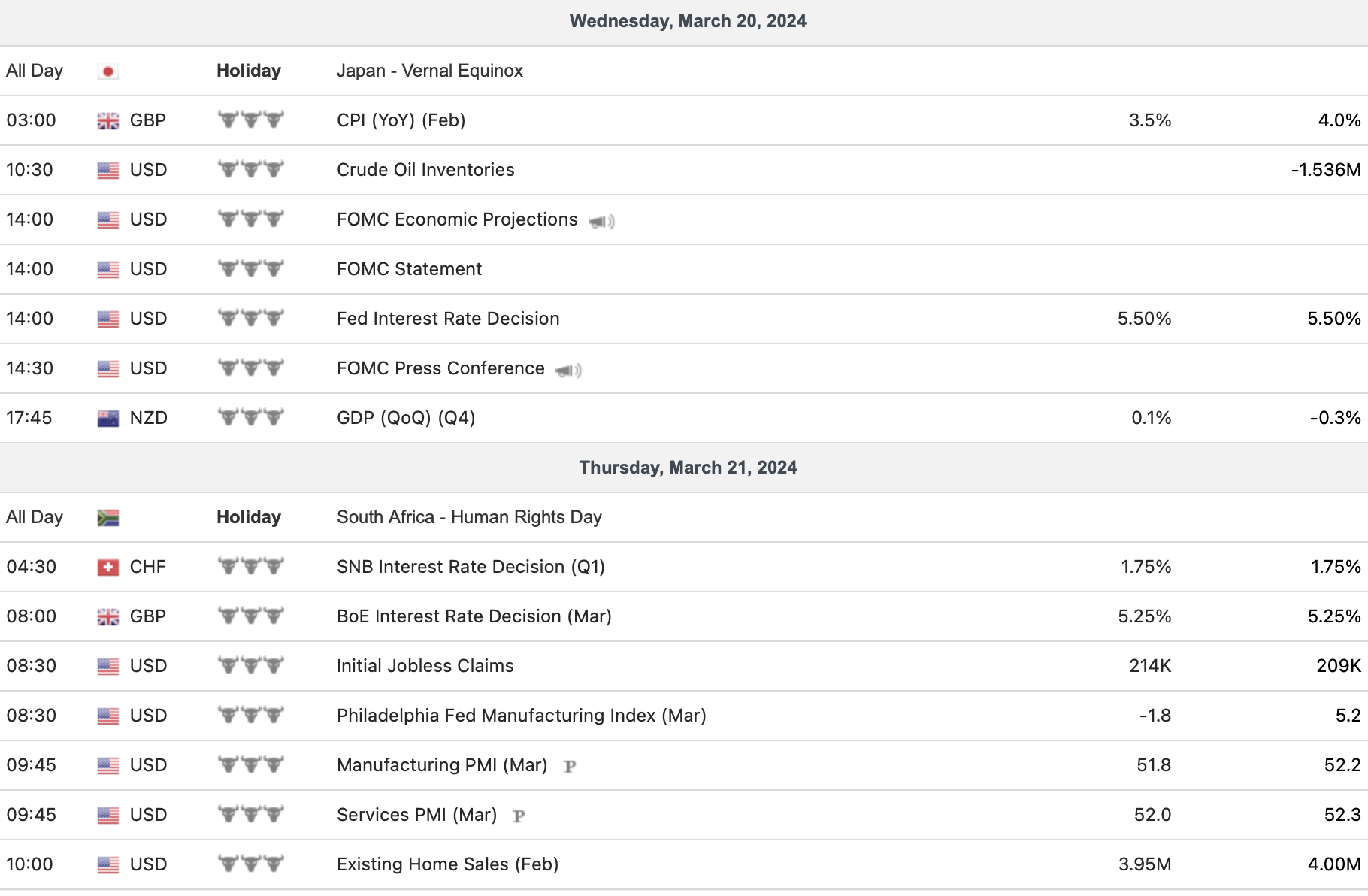
Task: Click bull icons on Crude Oil Inventories row
Action: (x=250, y=169)
